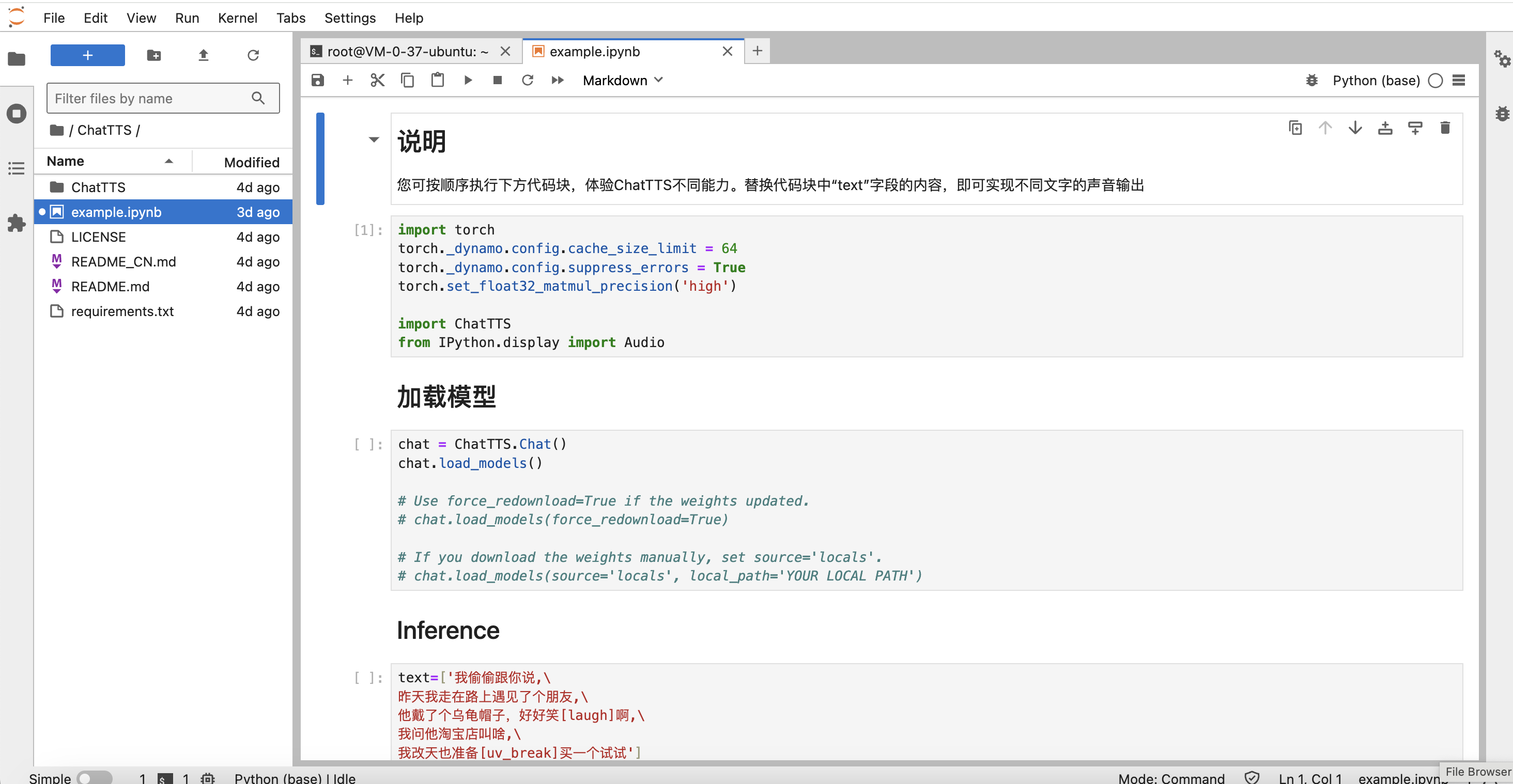The height and width of the screenshot is (784, 1513).
Task: Collapse the 说明 heading section
Action: (x=374, y=139)
